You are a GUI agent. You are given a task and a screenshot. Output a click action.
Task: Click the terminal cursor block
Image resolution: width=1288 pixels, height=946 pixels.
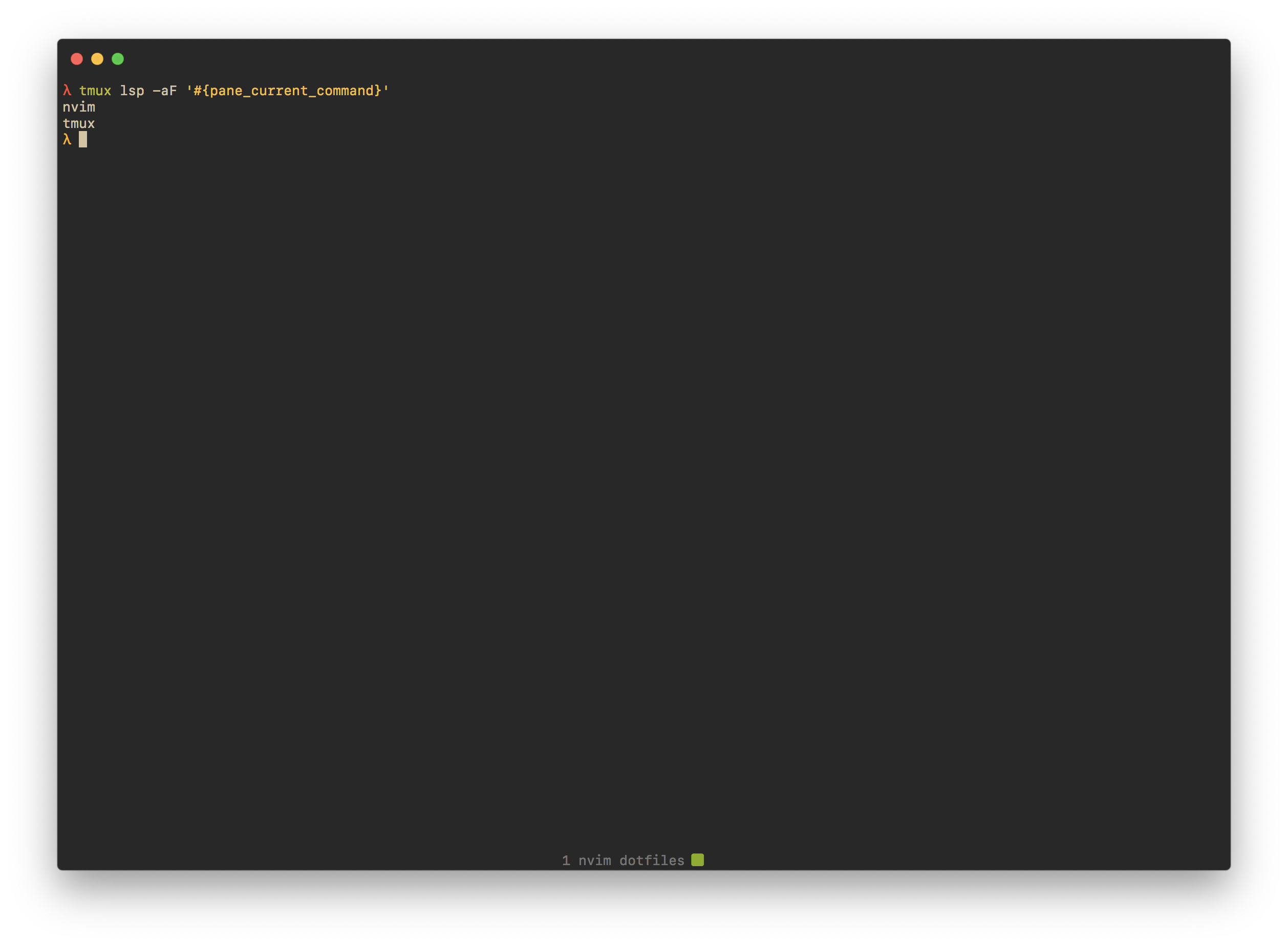(x=83, y=140)
